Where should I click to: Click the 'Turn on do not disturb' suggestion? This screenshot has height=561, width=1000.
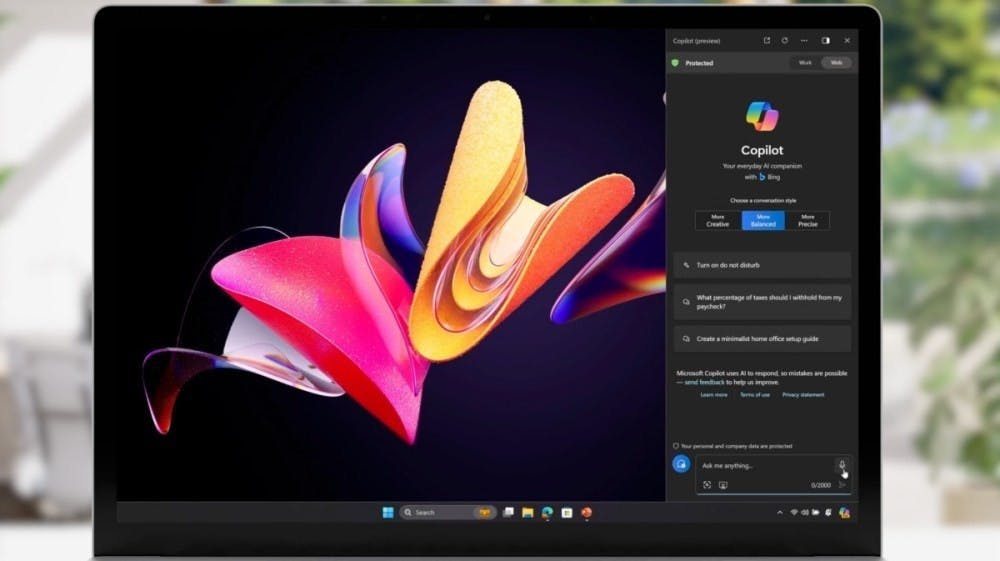click(x=762, y=265)
